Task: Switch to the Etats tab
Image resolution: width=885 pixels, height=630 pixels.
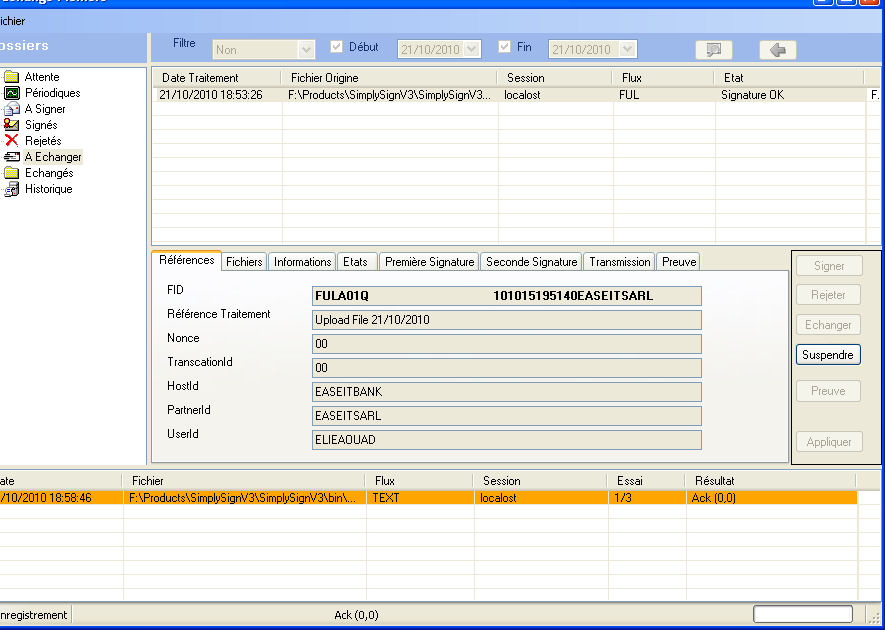Action: 355,262
